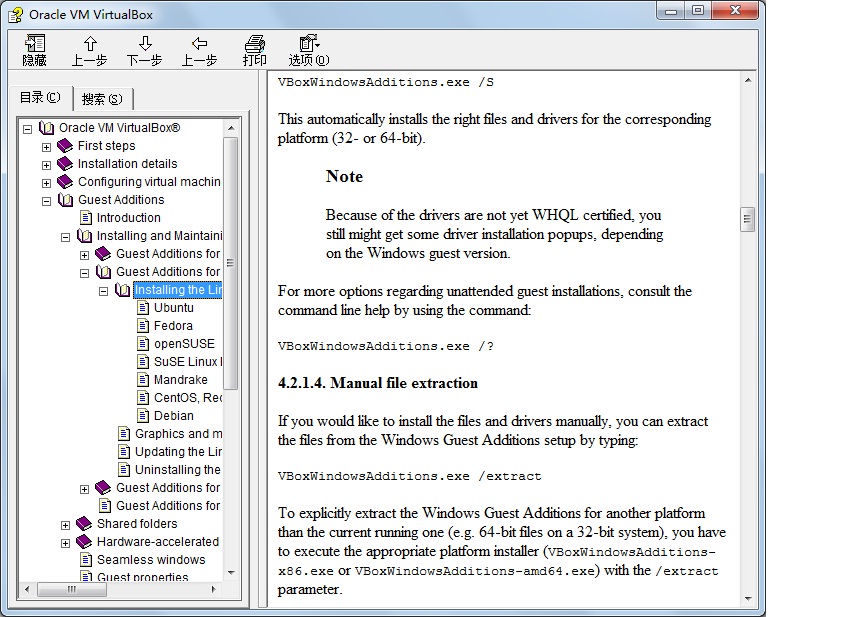Click the text "VBoxWindowsAdditions.exe /?"
This screenshot has height=617, width=864.
pyautogui.click(x=386, y=347)
